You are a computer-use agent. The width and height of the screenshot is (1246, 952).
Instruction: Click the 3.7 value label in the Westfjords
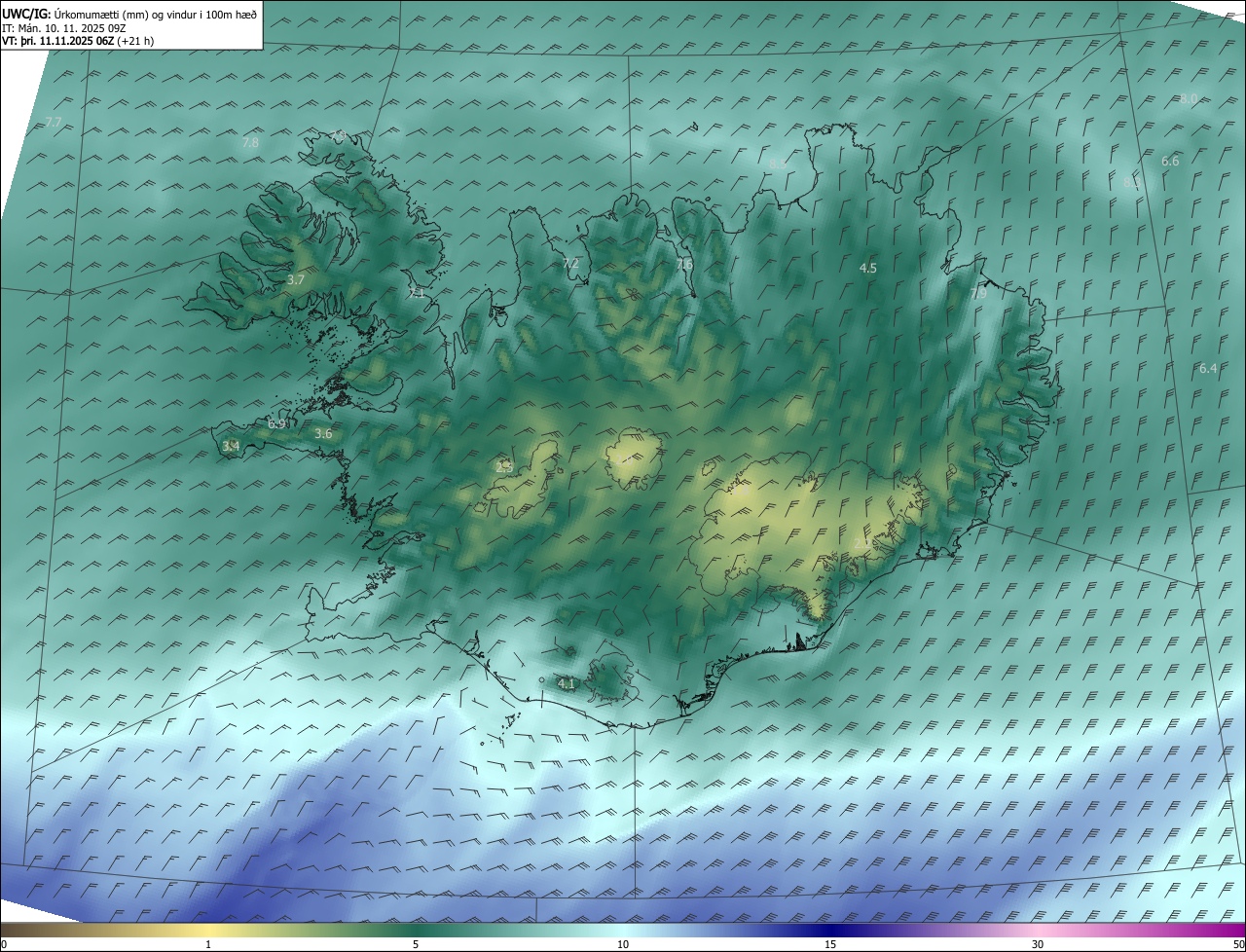click(x=296, y=279)
